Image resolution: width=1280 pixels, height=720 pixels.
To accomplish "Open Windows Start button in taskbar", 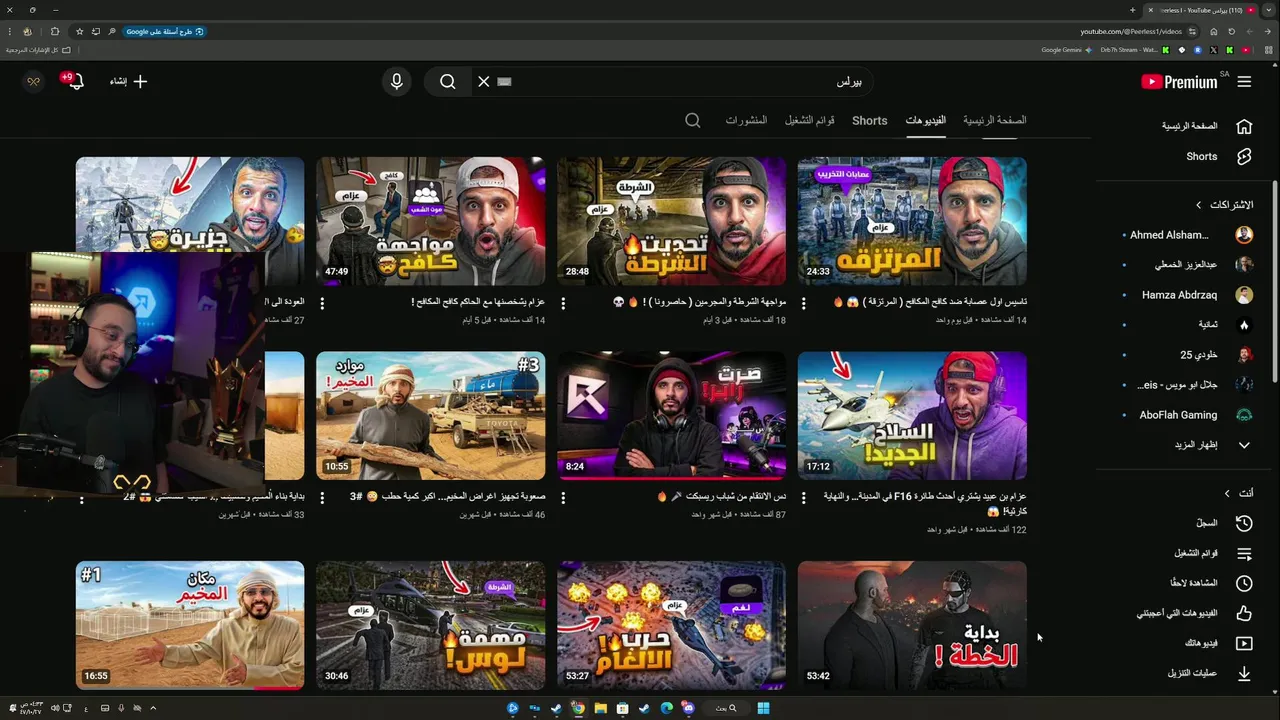I will (x=763, y=708).
